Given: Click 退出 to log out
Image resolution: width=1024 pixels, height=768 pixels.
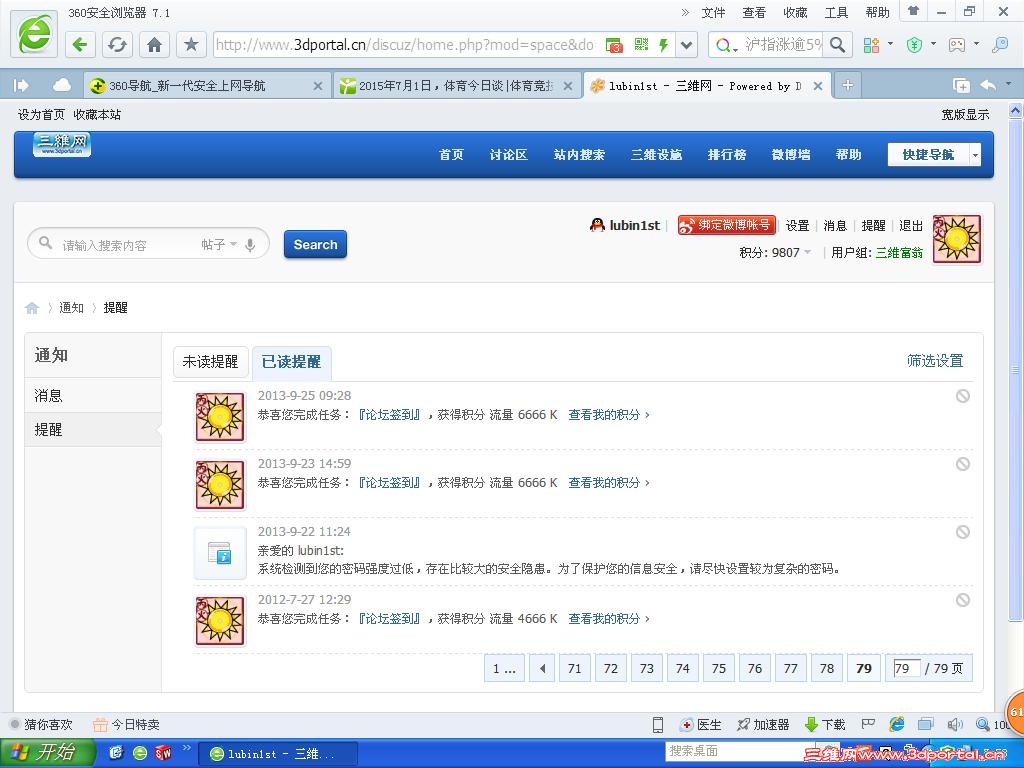Looking at the screenshot, I should coord(911,225).
